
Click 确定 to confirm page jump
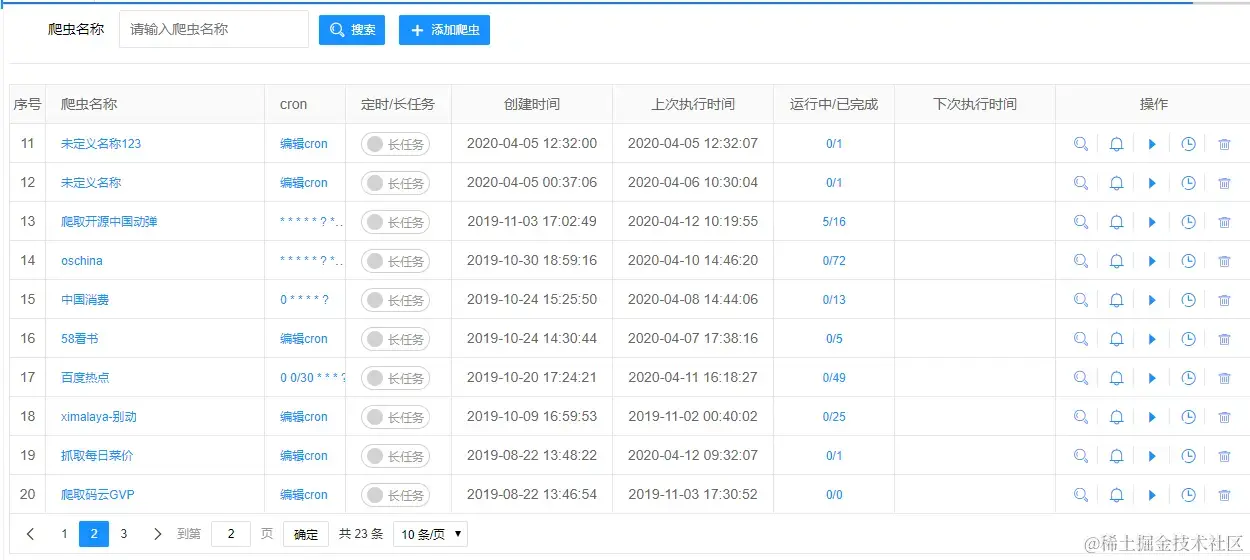pos(306,534)
